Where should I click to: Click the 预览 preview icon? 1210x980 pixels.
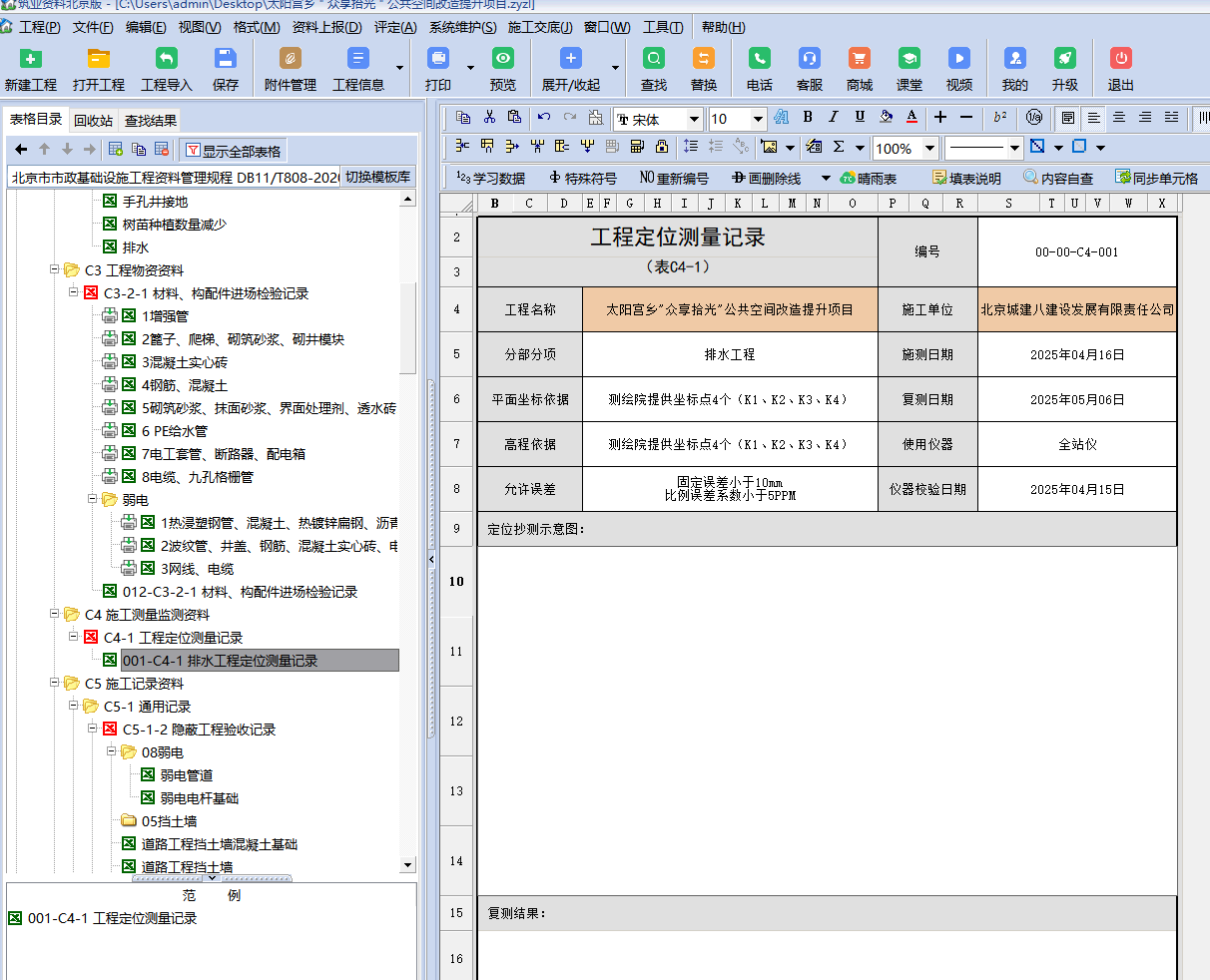tap(503, 58)
